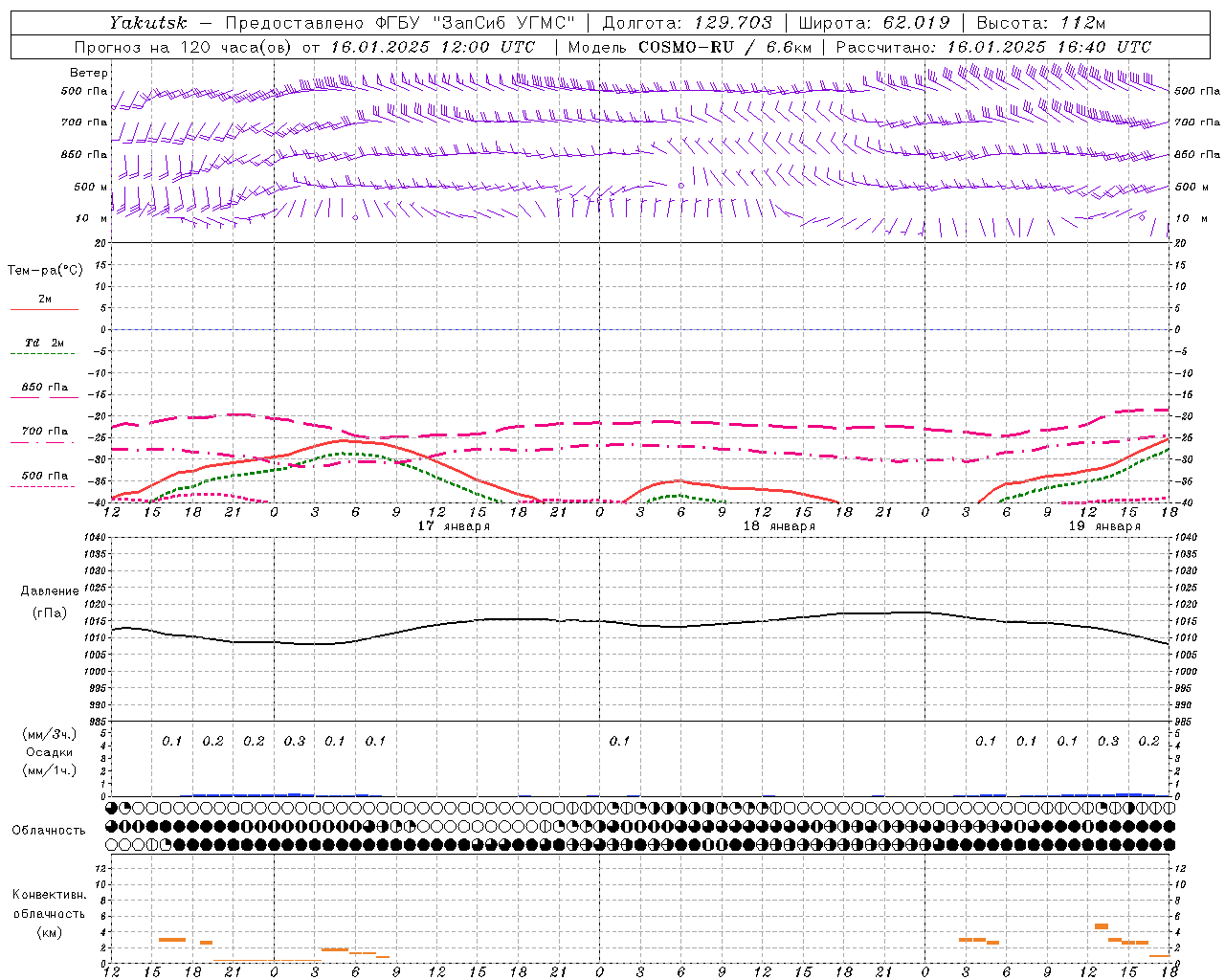Viewport: 1225px width, 980px height.
Task: Click the 'Тем-ра(°C)' temperature label
Action: tap(45, 270)
